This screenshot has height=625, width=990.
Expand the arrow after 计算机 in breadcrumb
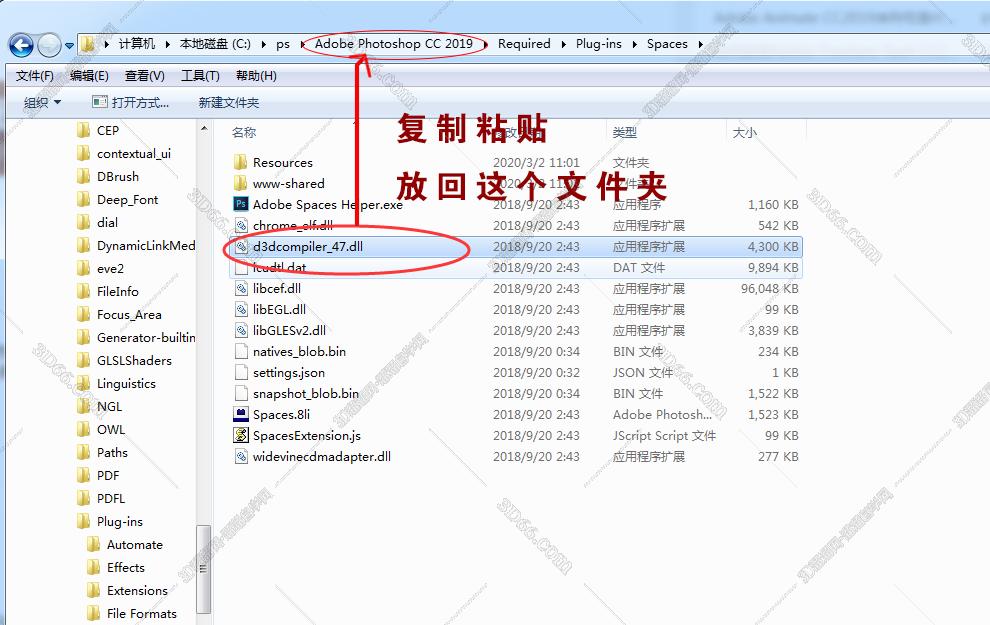pos(167,44)
